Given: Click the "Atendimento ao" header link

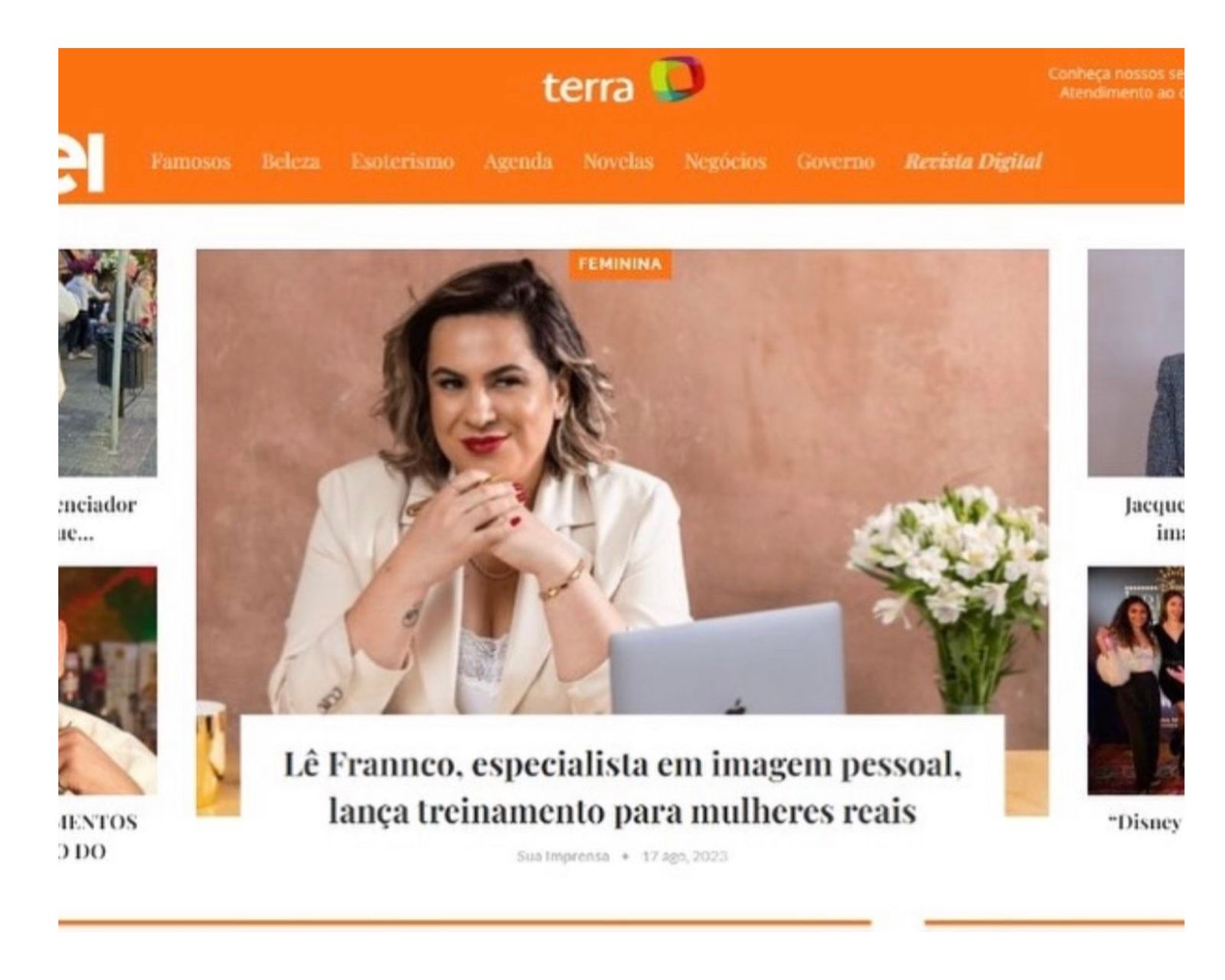Looking at the screenshot, I should (1121, 93).
